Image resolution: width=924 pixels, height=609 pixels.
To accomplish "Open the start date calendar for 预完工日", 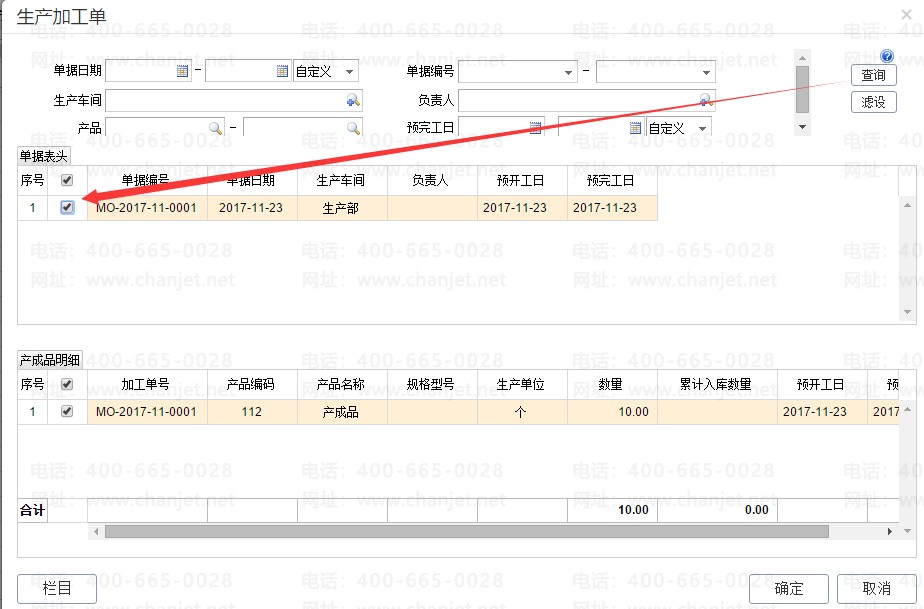I will (x=535, y=128).
